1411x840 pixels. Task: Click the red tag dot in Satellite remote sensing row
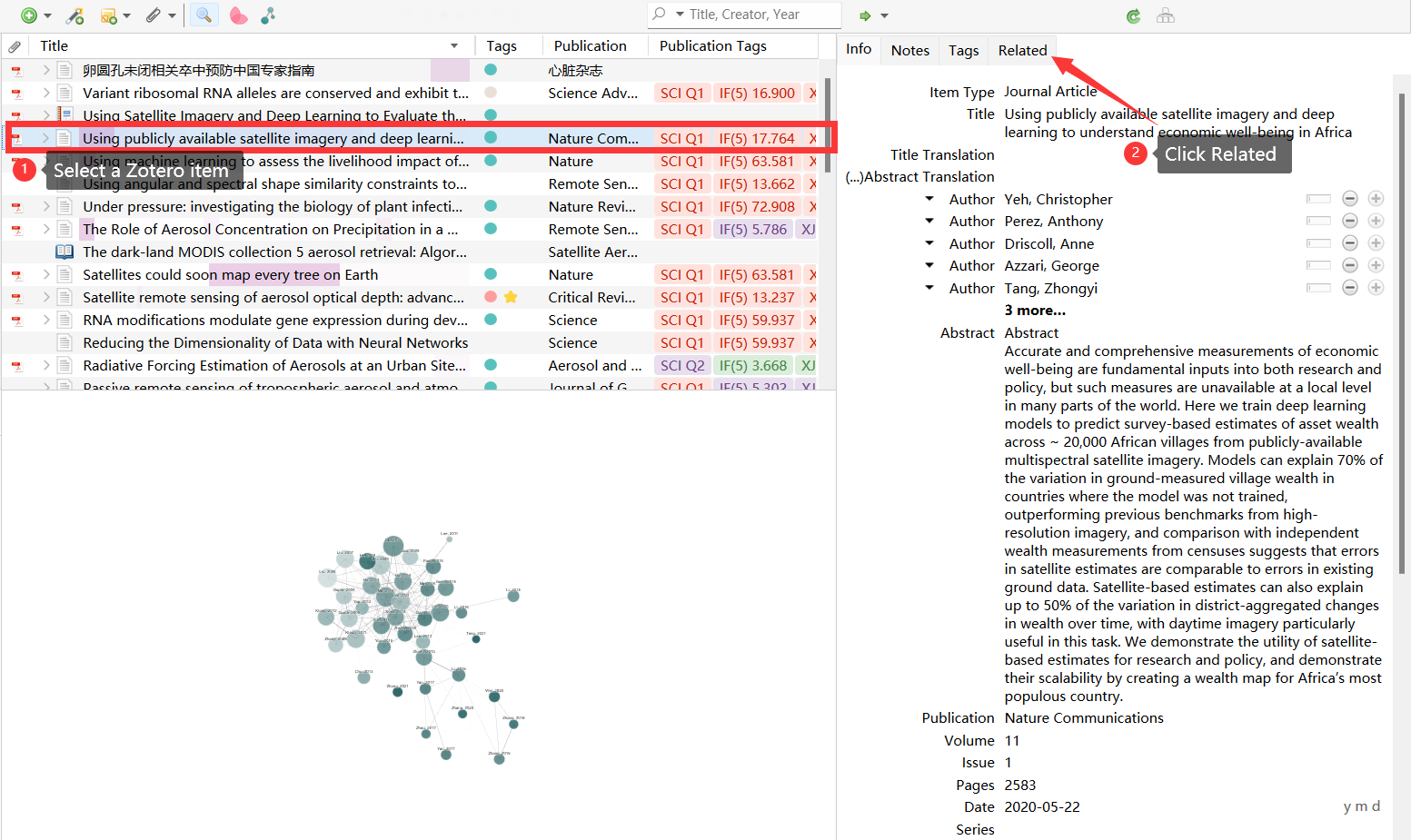point(491,297)
